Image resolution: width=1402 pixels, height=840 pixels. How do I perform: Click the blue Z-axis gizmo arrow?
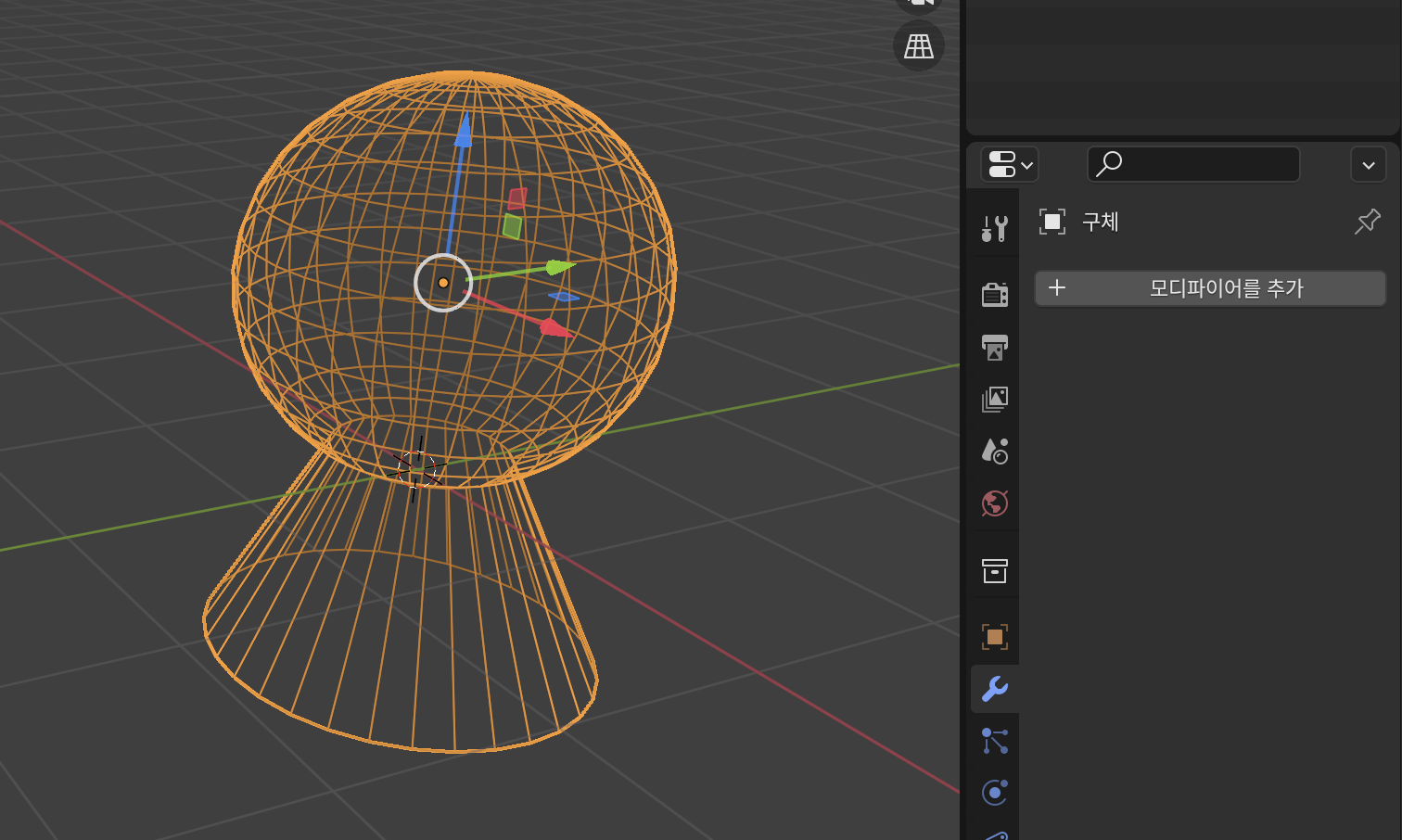point(463,130)
